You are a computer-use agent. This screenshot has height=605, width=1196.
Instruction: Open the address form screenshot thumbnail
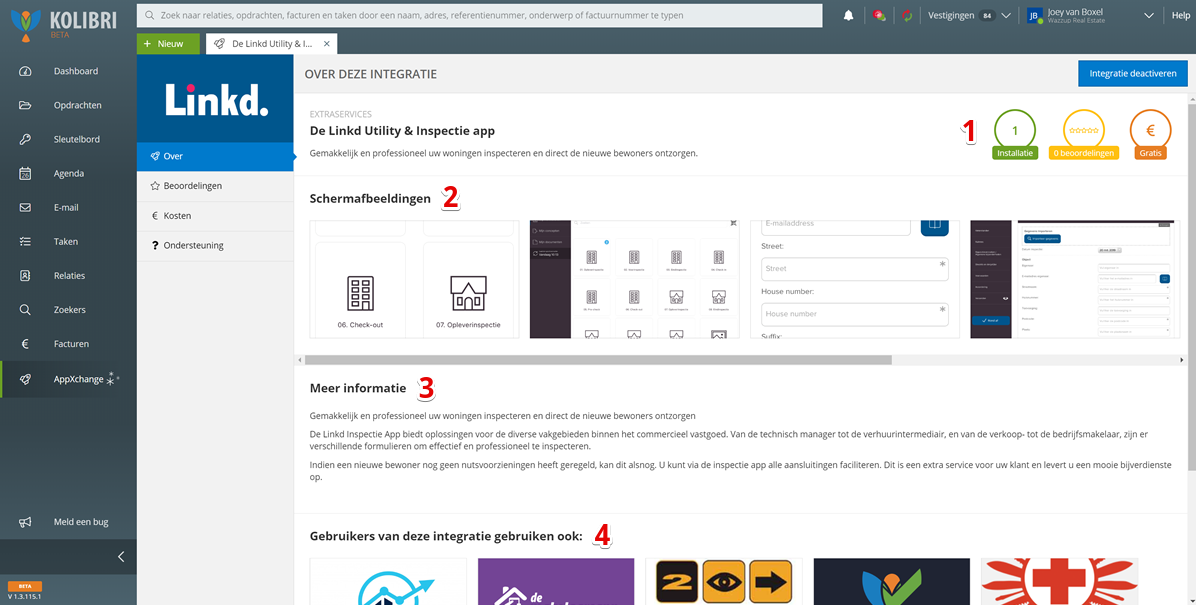(855, 279)
